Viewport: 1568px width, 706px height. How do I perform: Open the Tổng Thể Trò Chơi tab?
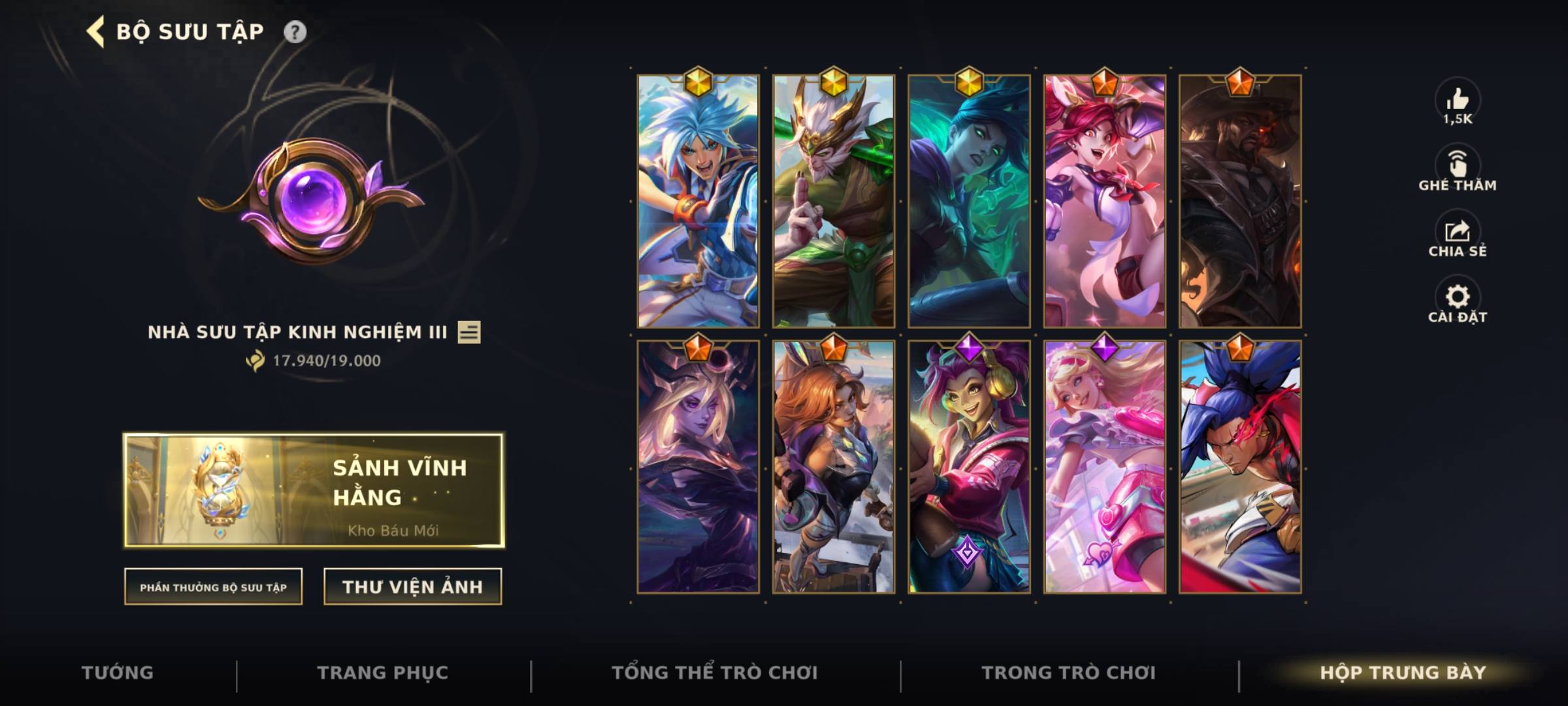715,673
